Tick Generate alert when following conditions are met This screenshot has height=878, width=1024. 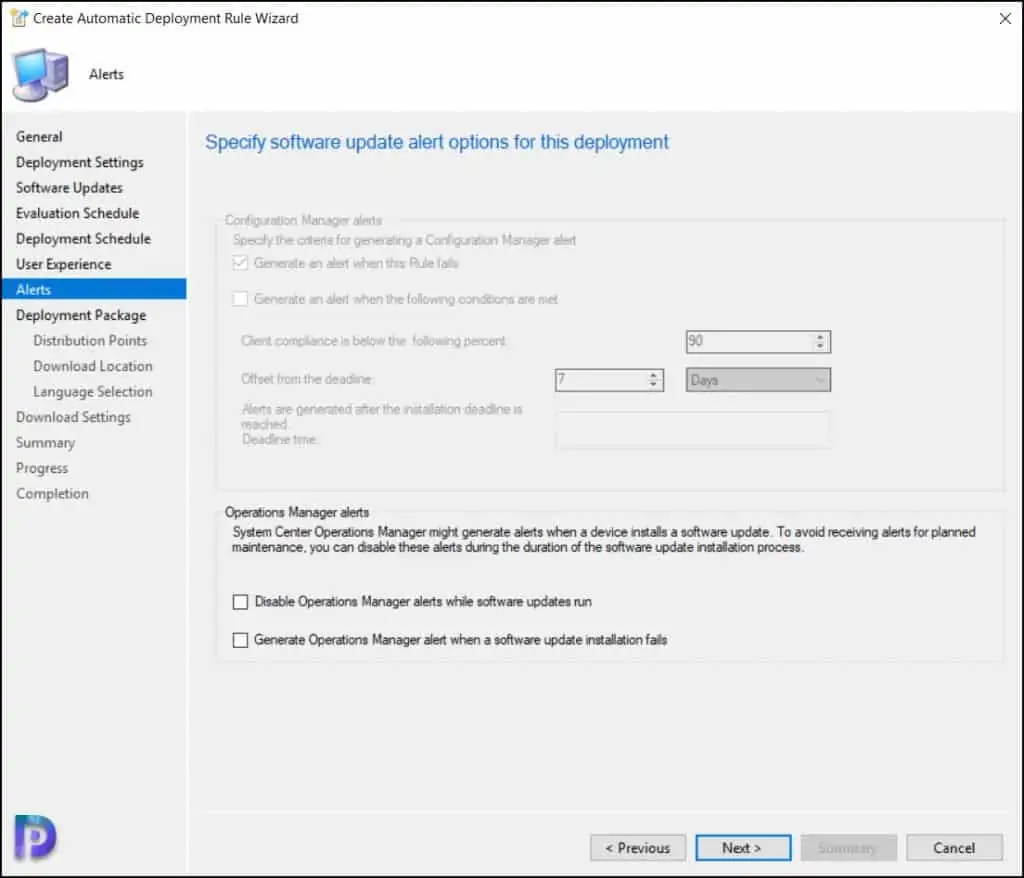(x=240, y=299)
